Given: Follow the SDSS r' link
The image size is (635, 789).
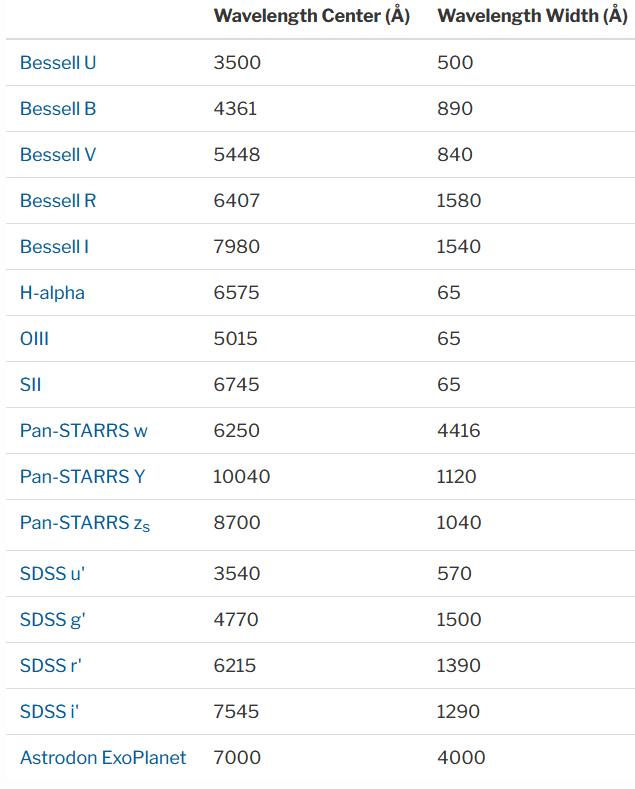Looking at the screenshot, I should pos(49,666).
